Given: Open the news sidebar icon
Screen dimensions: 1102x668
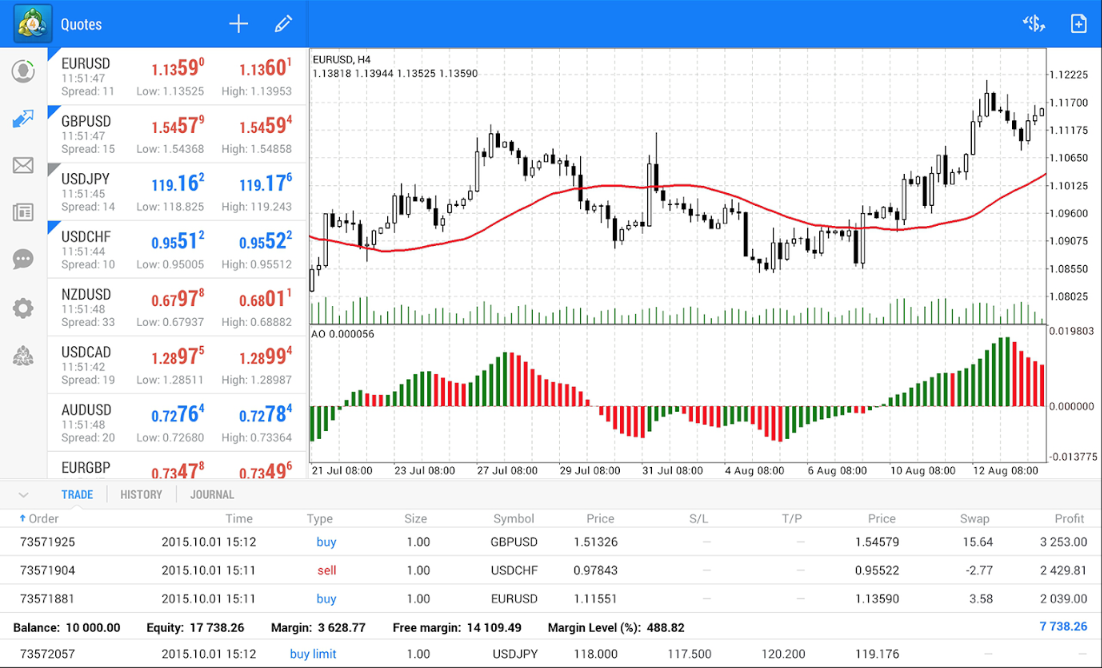Looking at the screenshot, I should [x=23, y=212].
